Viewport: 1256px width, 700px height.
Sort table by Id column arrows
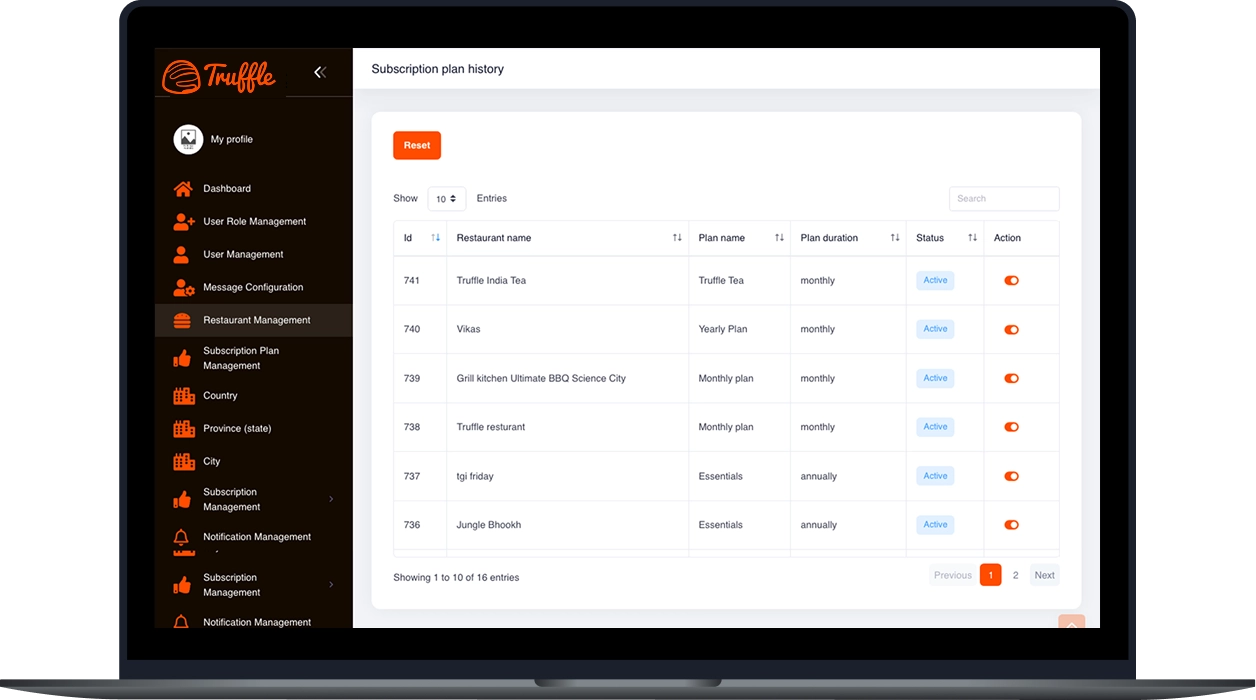pyautogui.click(x=435, y=238)
